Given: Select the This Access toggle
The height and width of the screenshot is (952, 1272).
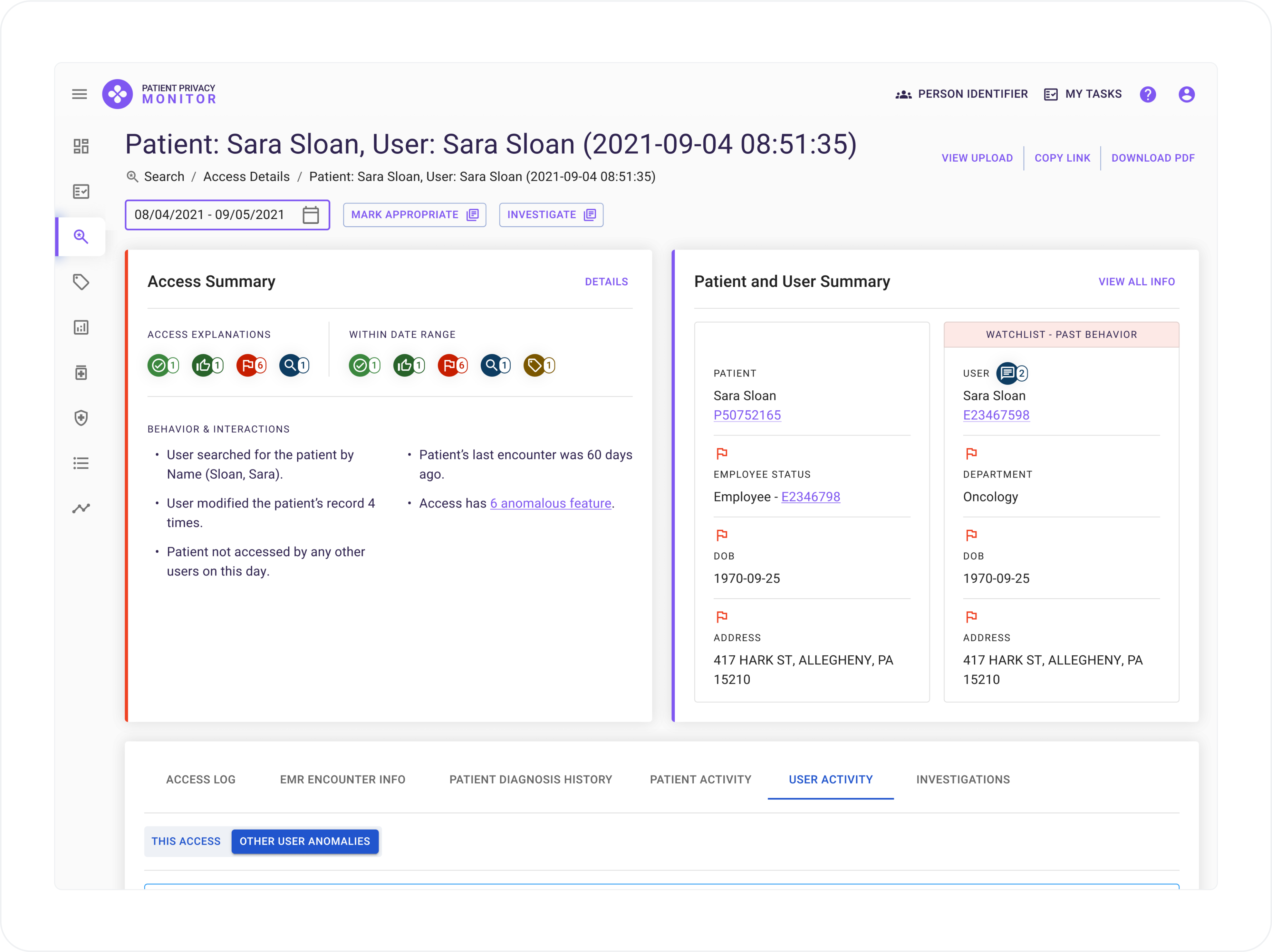Looking at the screenshot, I should point(186,841).
